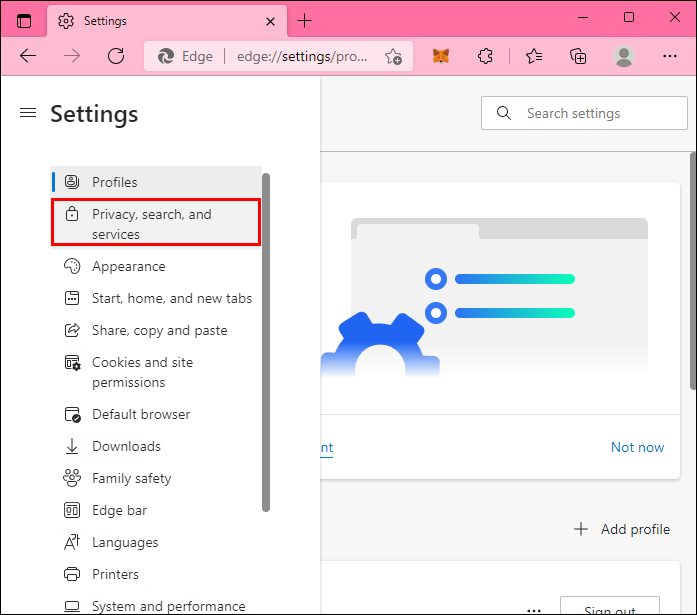The height and width of the screenshot is (615, 697).
Task: Click the Appearance palette icon
Action: (x=72, y=266)
